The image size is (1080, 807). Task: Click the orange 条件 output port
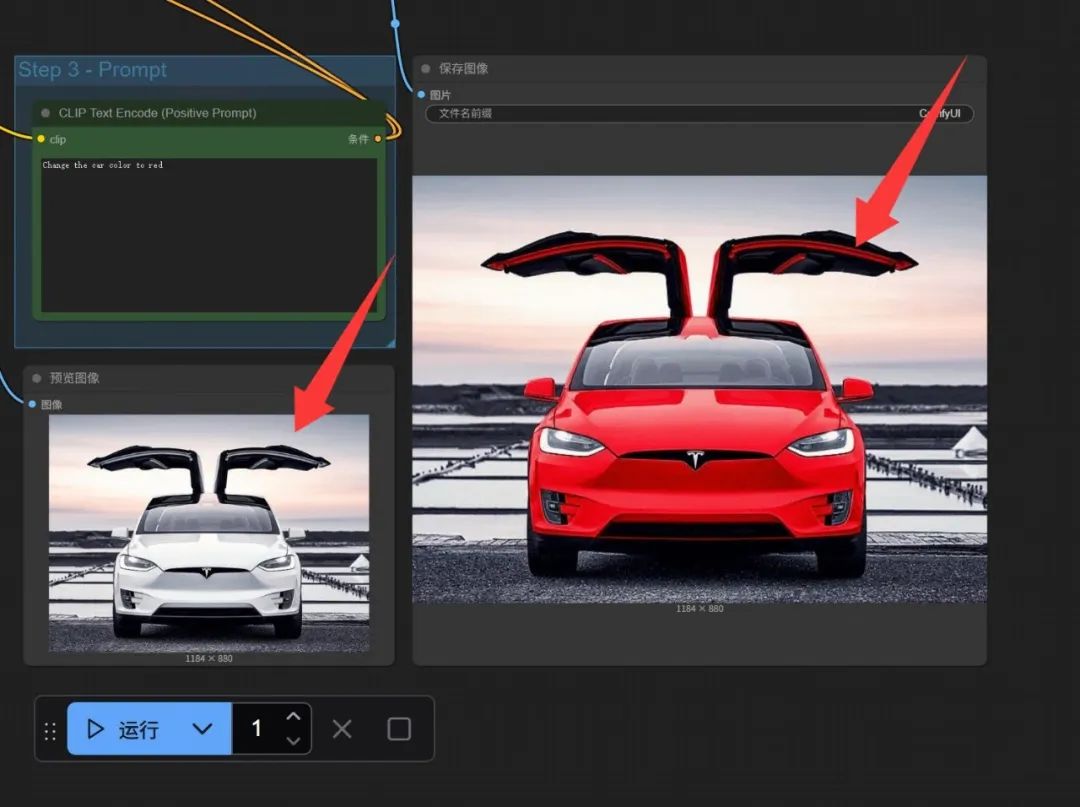click(378, 139)
